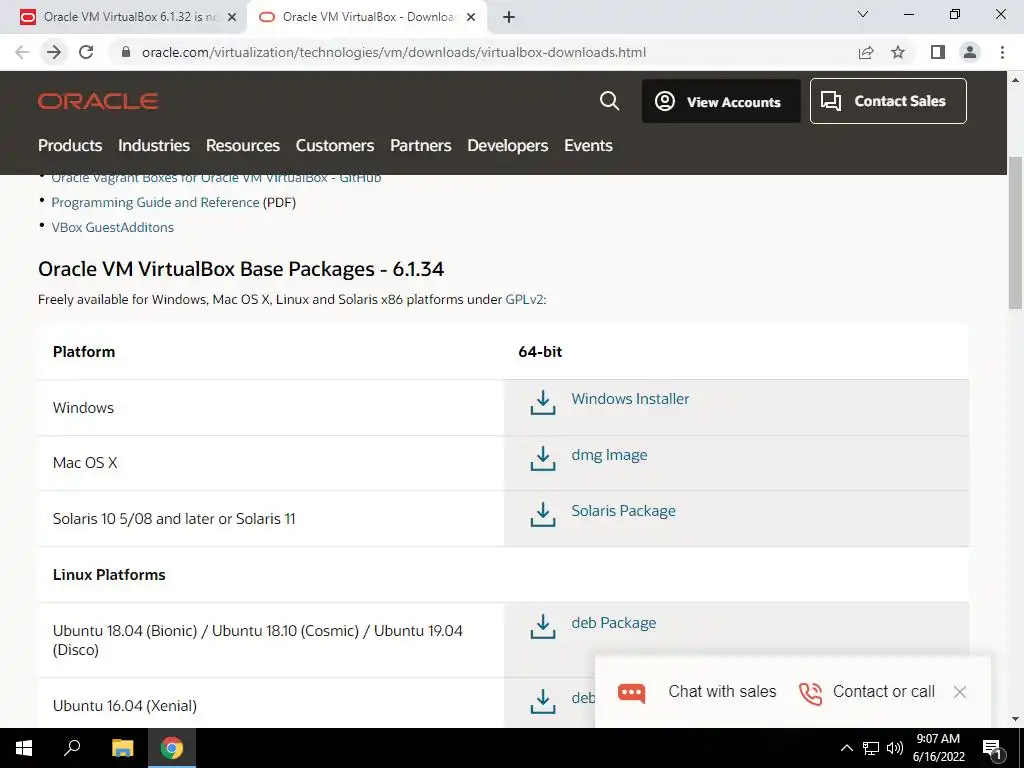Click the Linux Platforms heading row
This screenshot has width=1024, height=768.
click(503, 575)
